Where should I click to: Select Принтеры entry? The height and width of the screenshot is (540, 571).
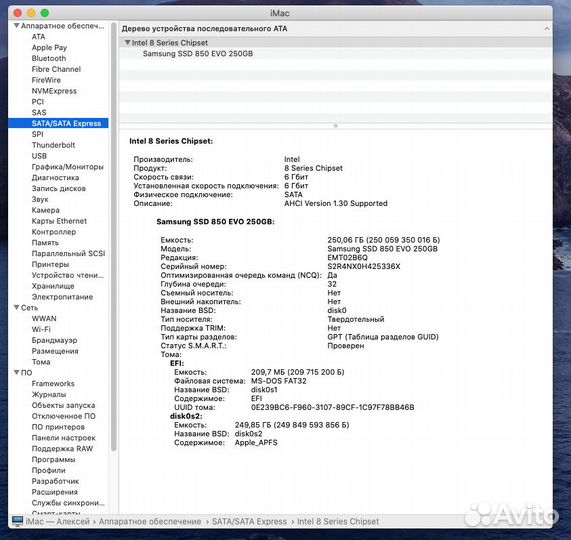point(50,264)
